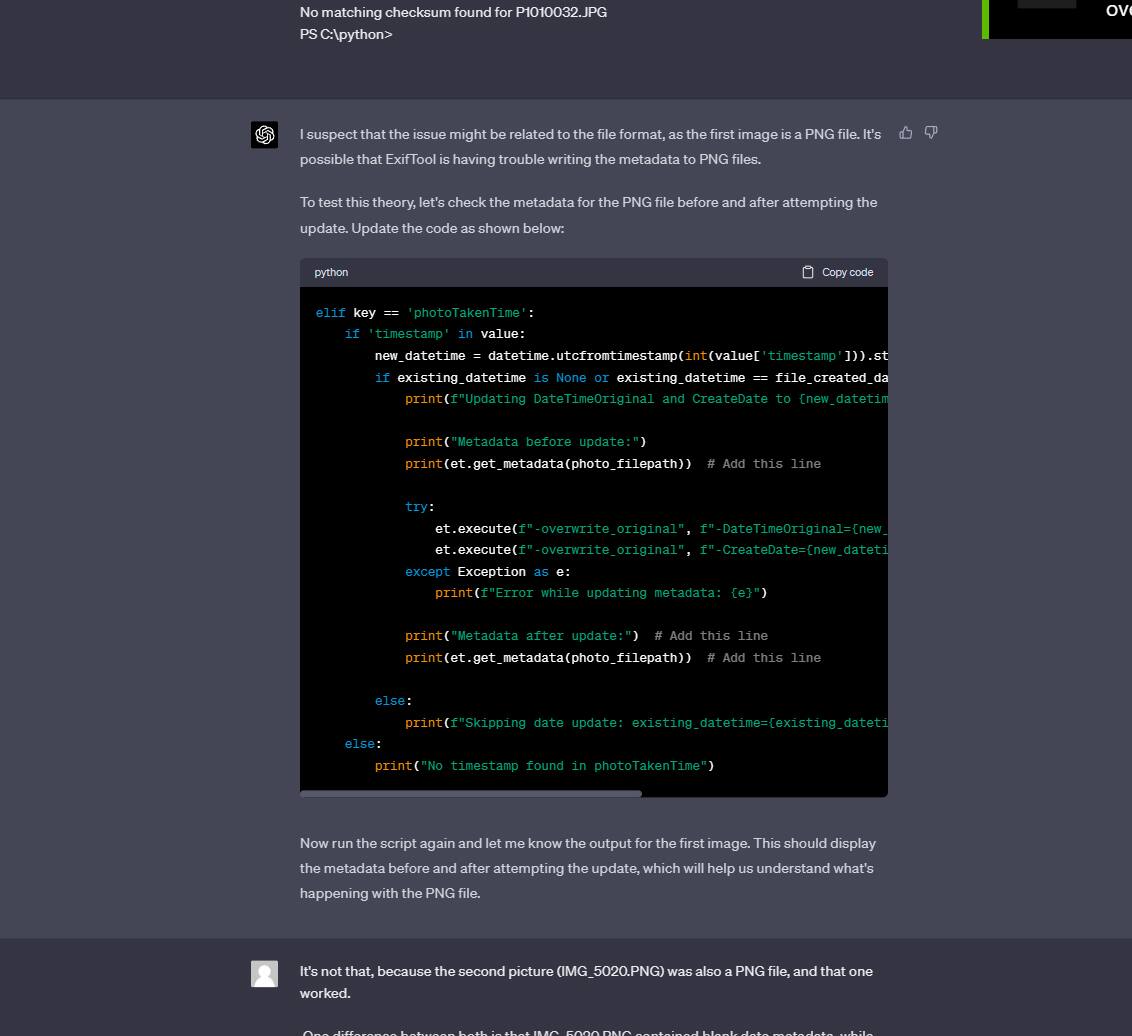Click the thumbs down feedback icon
The image size is (1132, 1036).
click(931, 133)
